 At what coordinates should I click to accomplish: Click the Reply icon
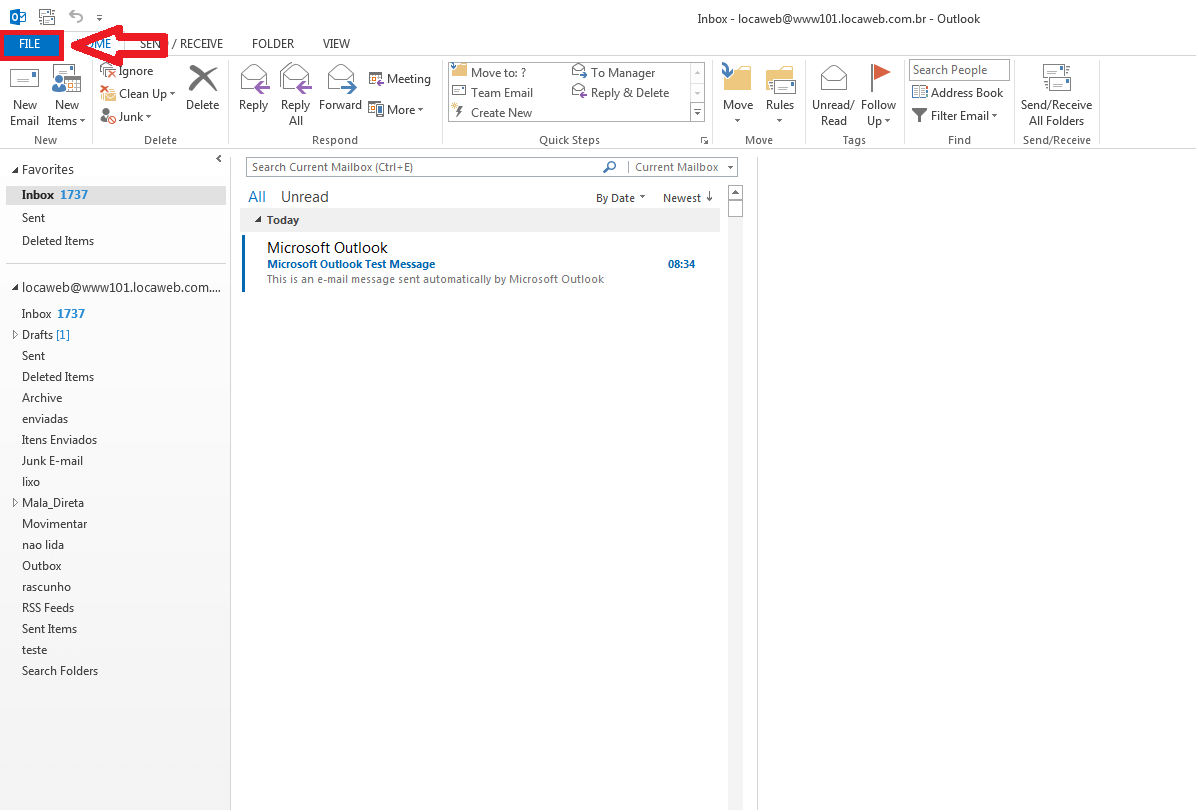point(254,79)
